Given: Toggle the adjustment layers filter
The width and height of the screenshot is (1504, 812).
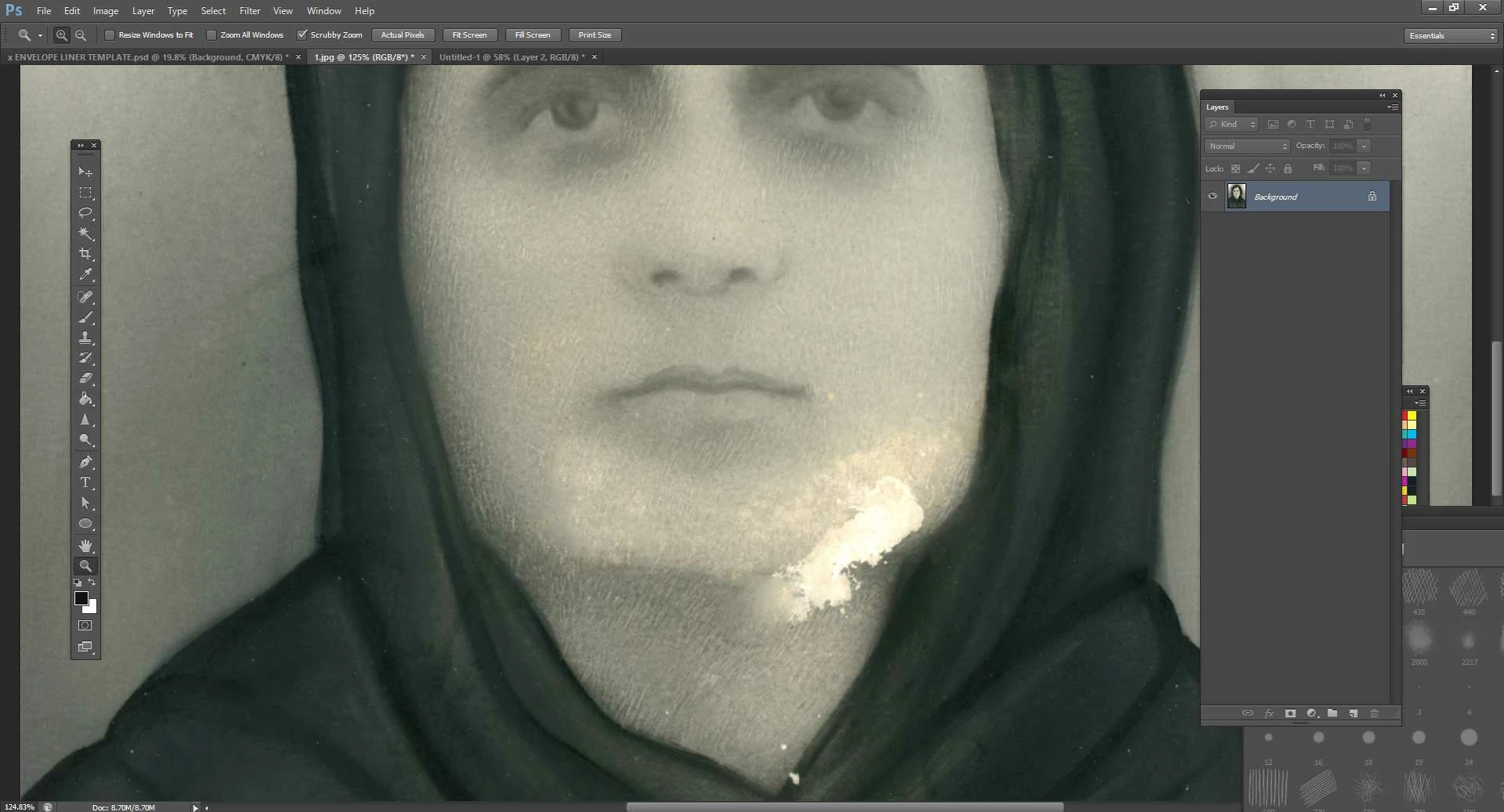Looking at the screenshot, I should coord(1292,125).
